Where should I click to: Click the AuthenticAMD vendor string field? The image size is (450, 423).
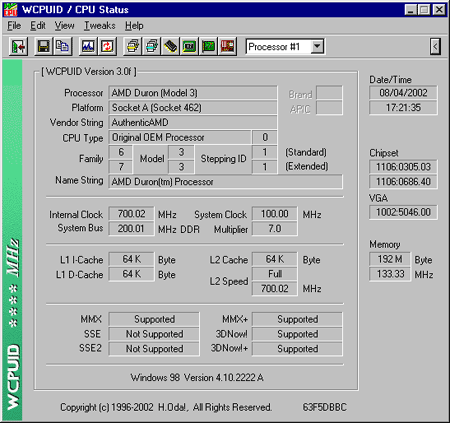(193, 122)
